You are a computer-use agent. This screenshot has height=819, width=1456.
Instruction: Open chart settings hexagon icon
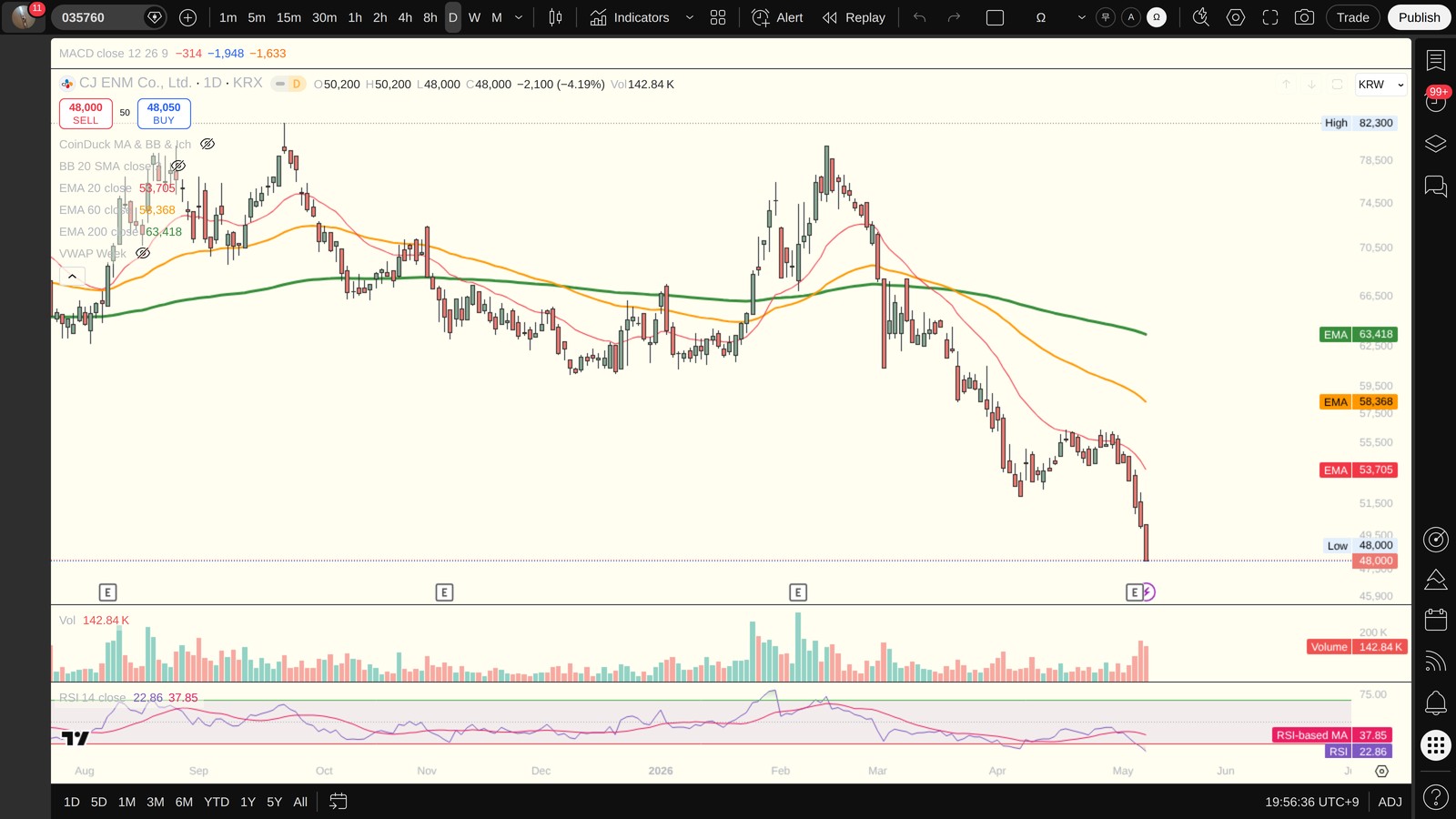click(1236, 17)
